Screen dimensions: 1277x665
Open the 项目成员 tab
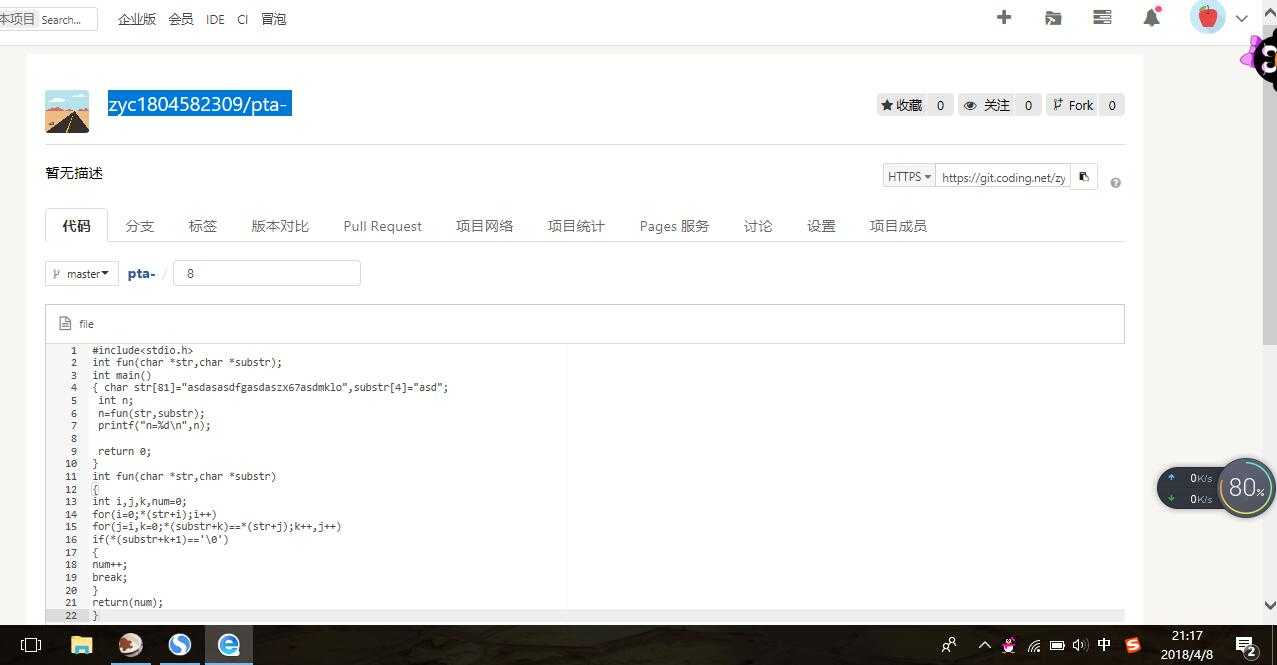[898, 226]
